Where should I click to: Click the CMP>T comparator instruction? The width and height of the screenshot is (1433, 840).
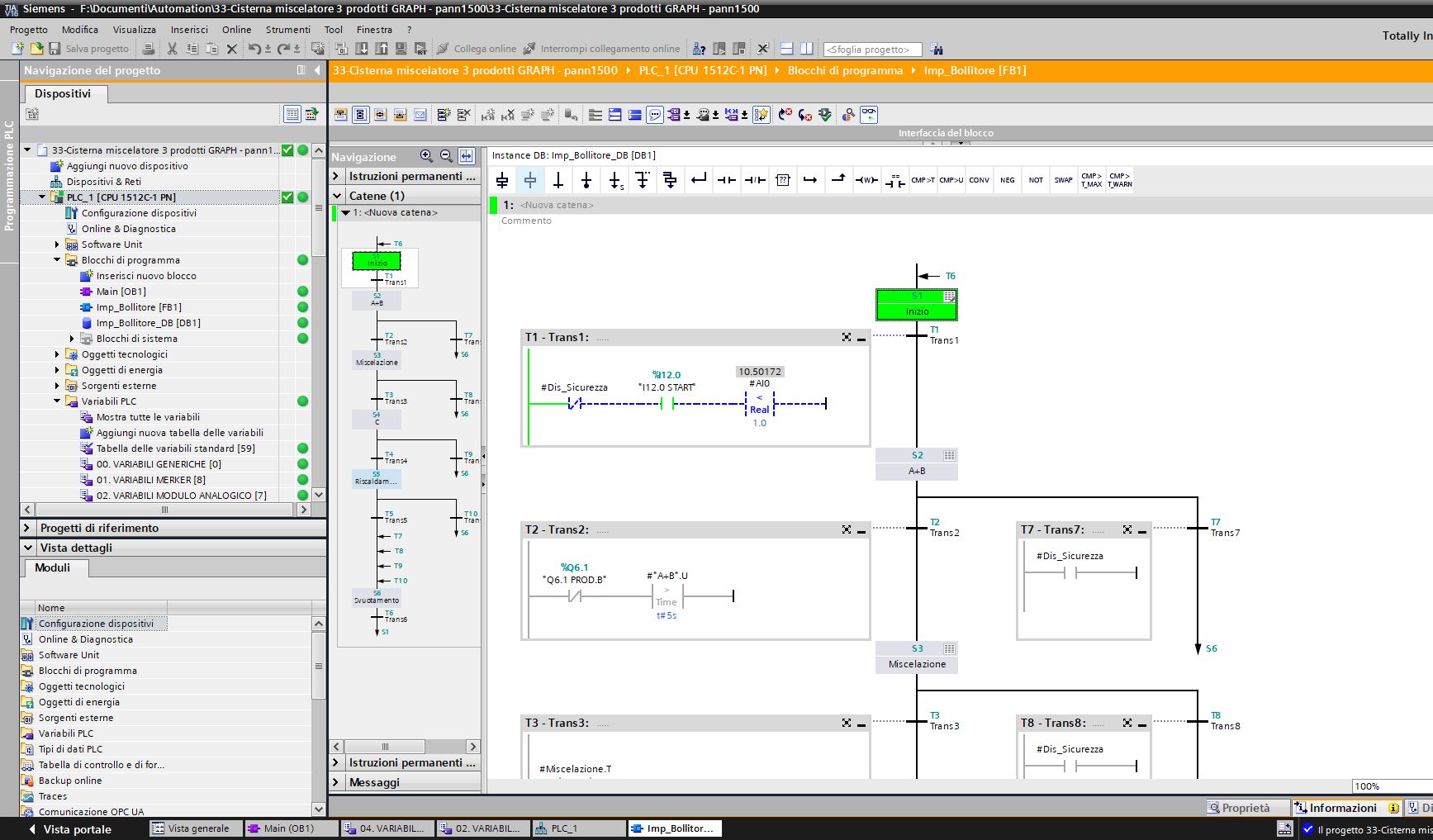923,180
